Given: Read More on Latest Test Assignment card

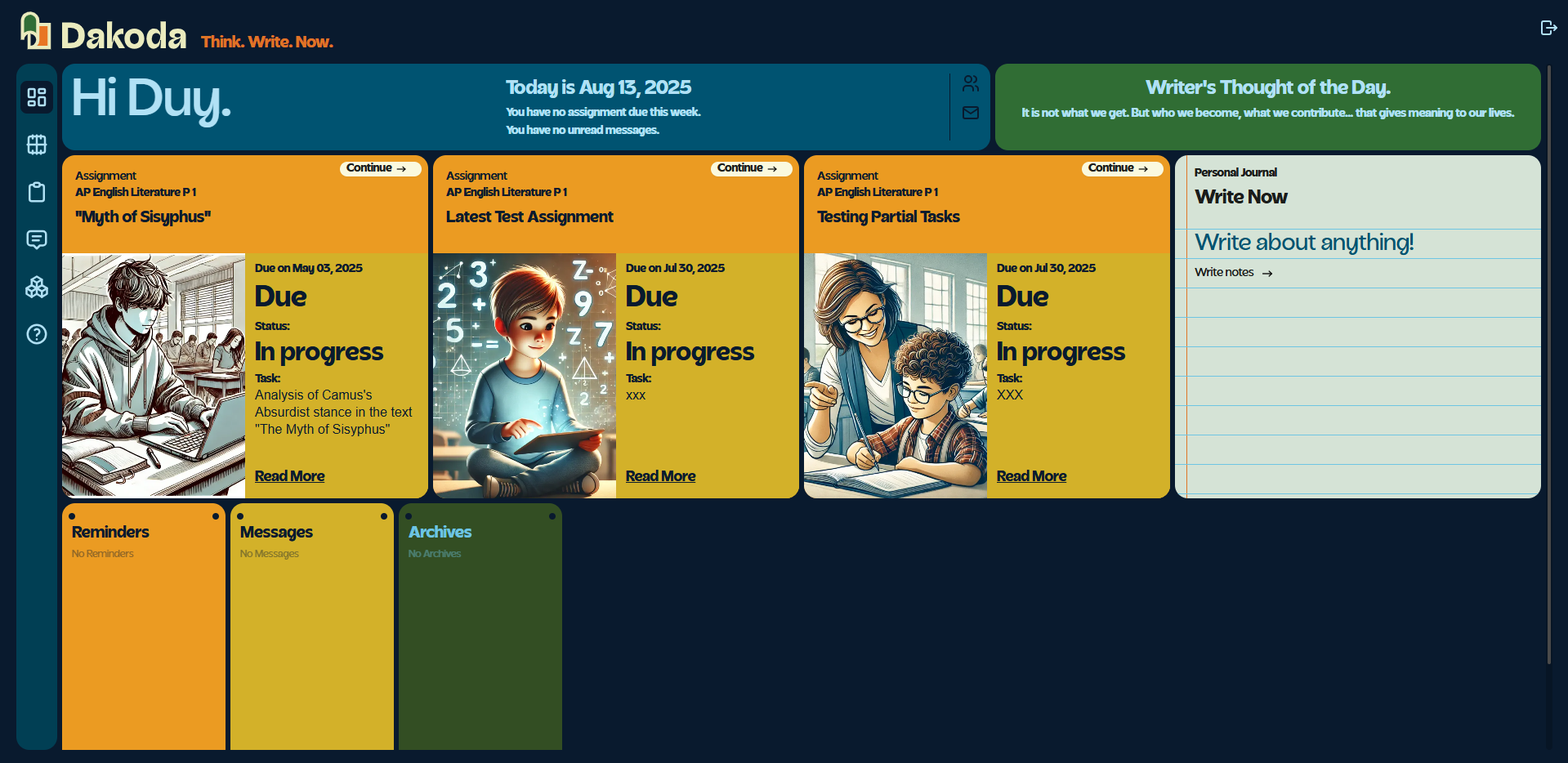Looking at the screenshot, I should (x=660, y=476).
